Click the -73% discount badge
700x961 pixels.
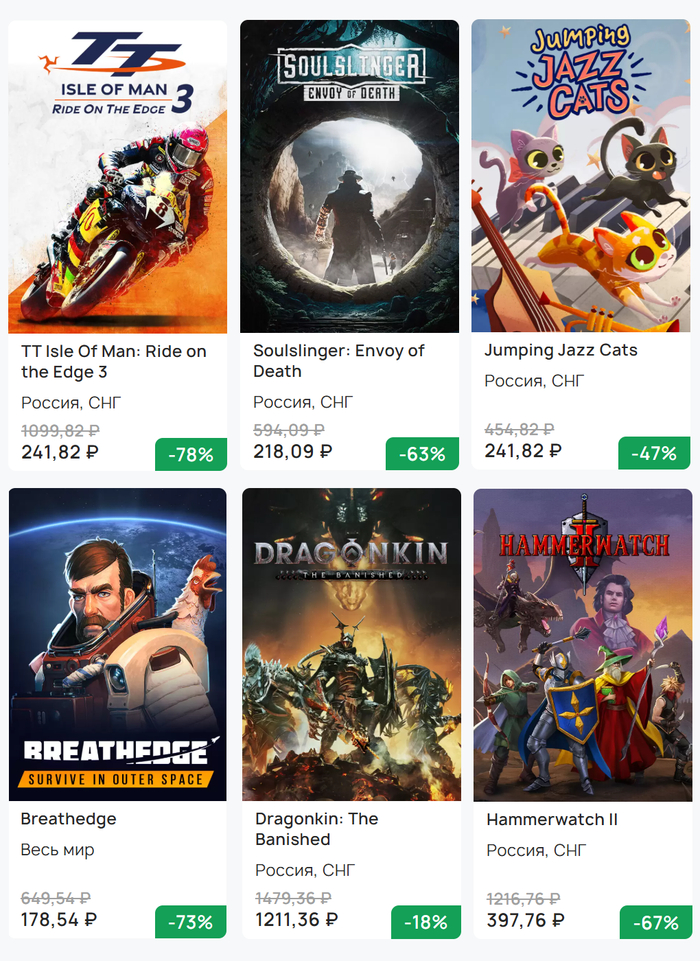tap(191, 922)
